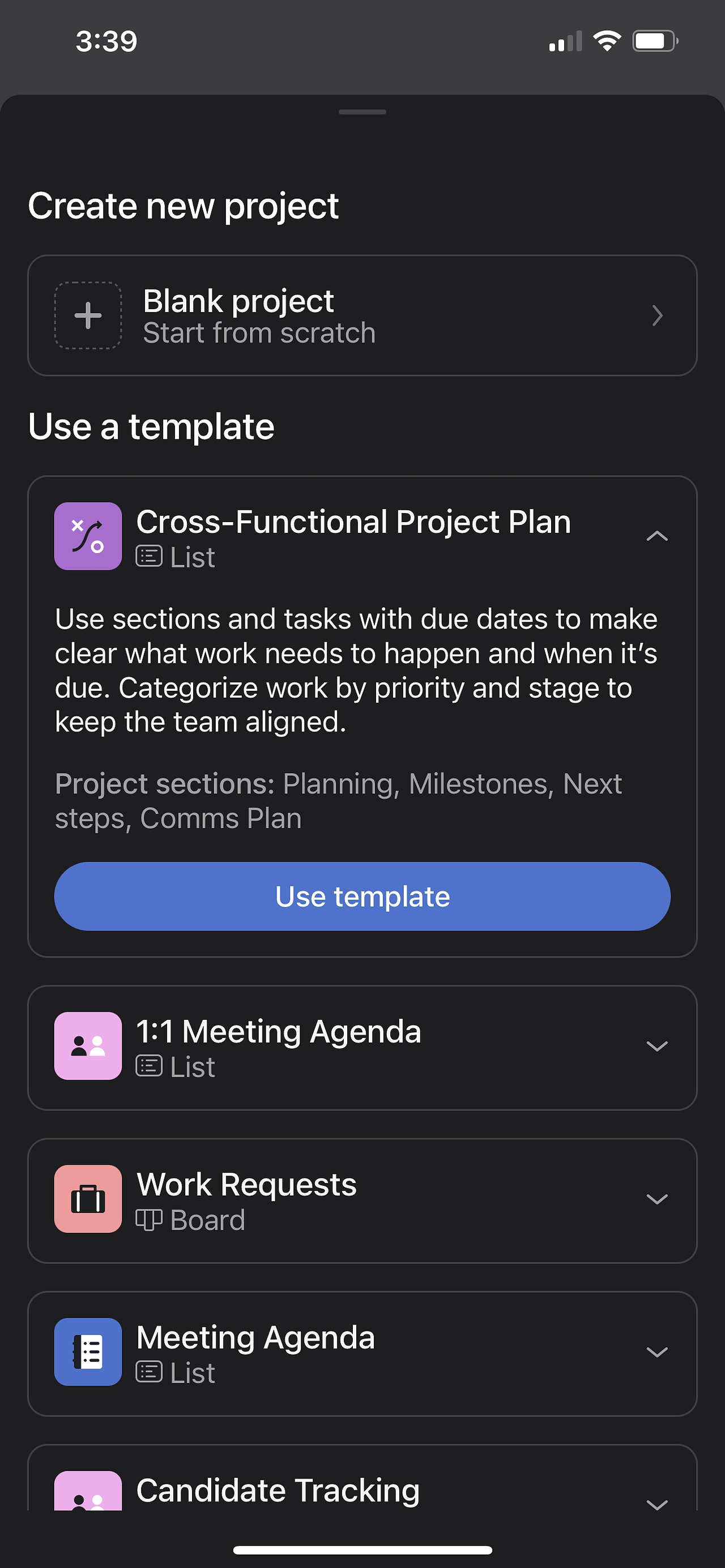Screen dimensions: 725x1568
Task: Tap the Candidate Tracking pink icon
Action: pyautogui.click(x=88, y=1492)
